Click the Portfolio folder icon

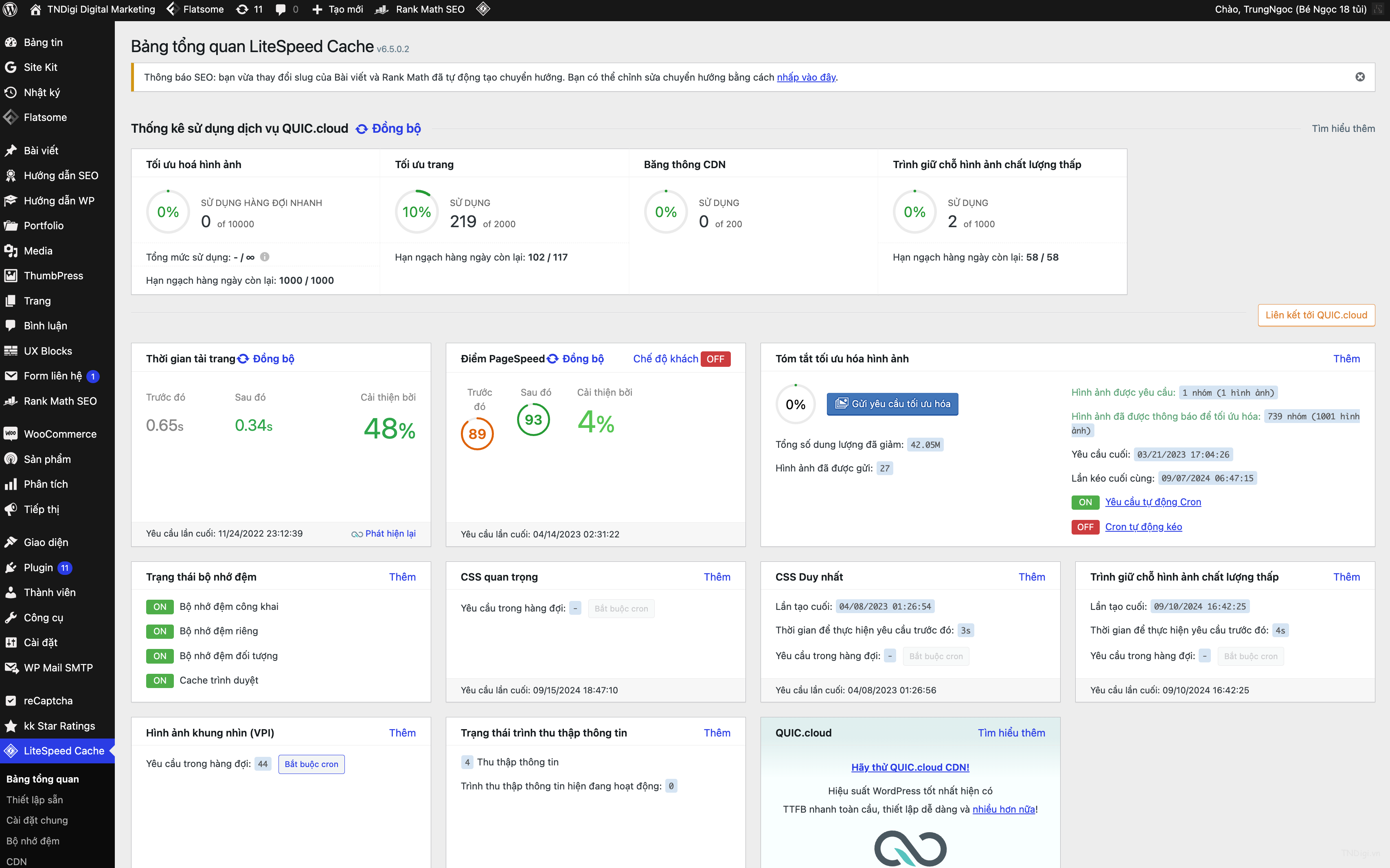point(10,226)
